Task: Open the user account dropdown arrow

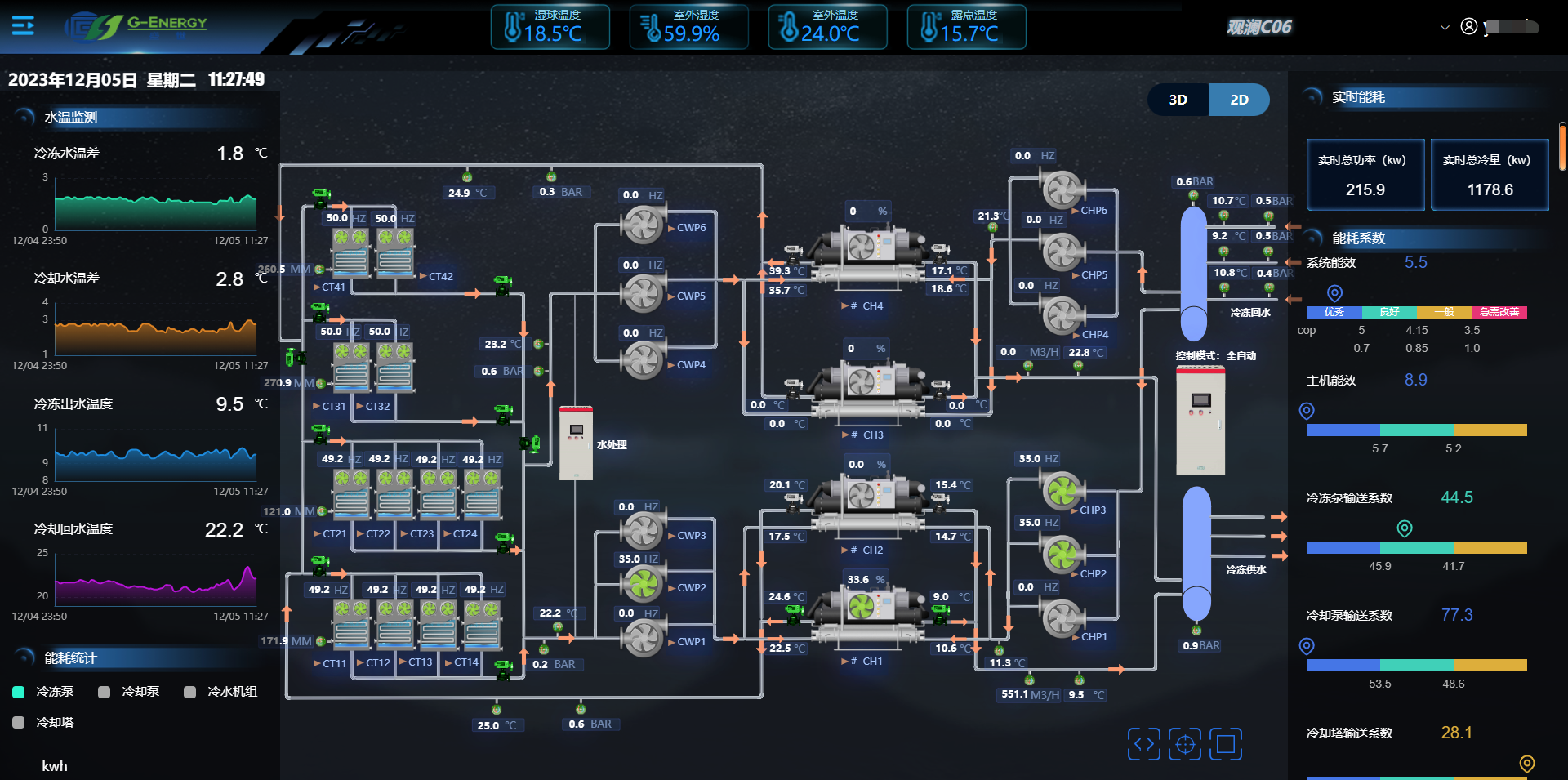Action: pos(1445,27)
